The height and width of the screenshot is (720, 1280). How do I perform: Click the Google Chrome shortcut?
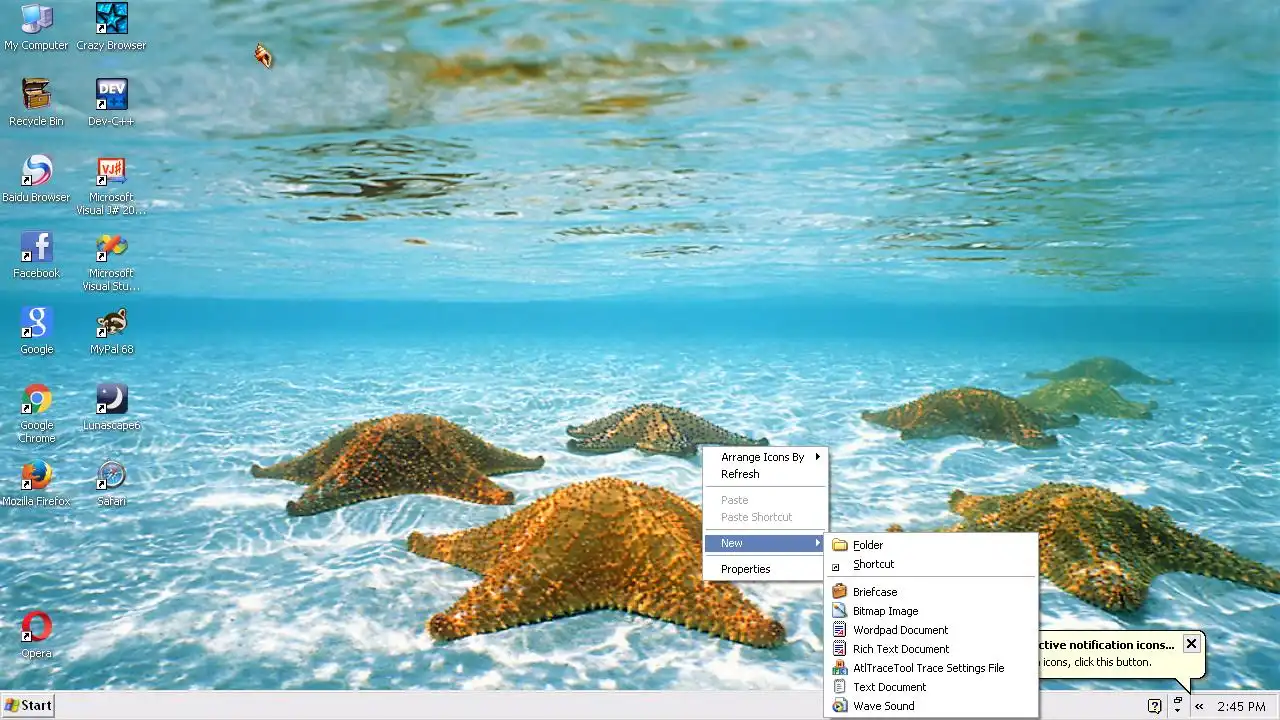pos(36,413)
